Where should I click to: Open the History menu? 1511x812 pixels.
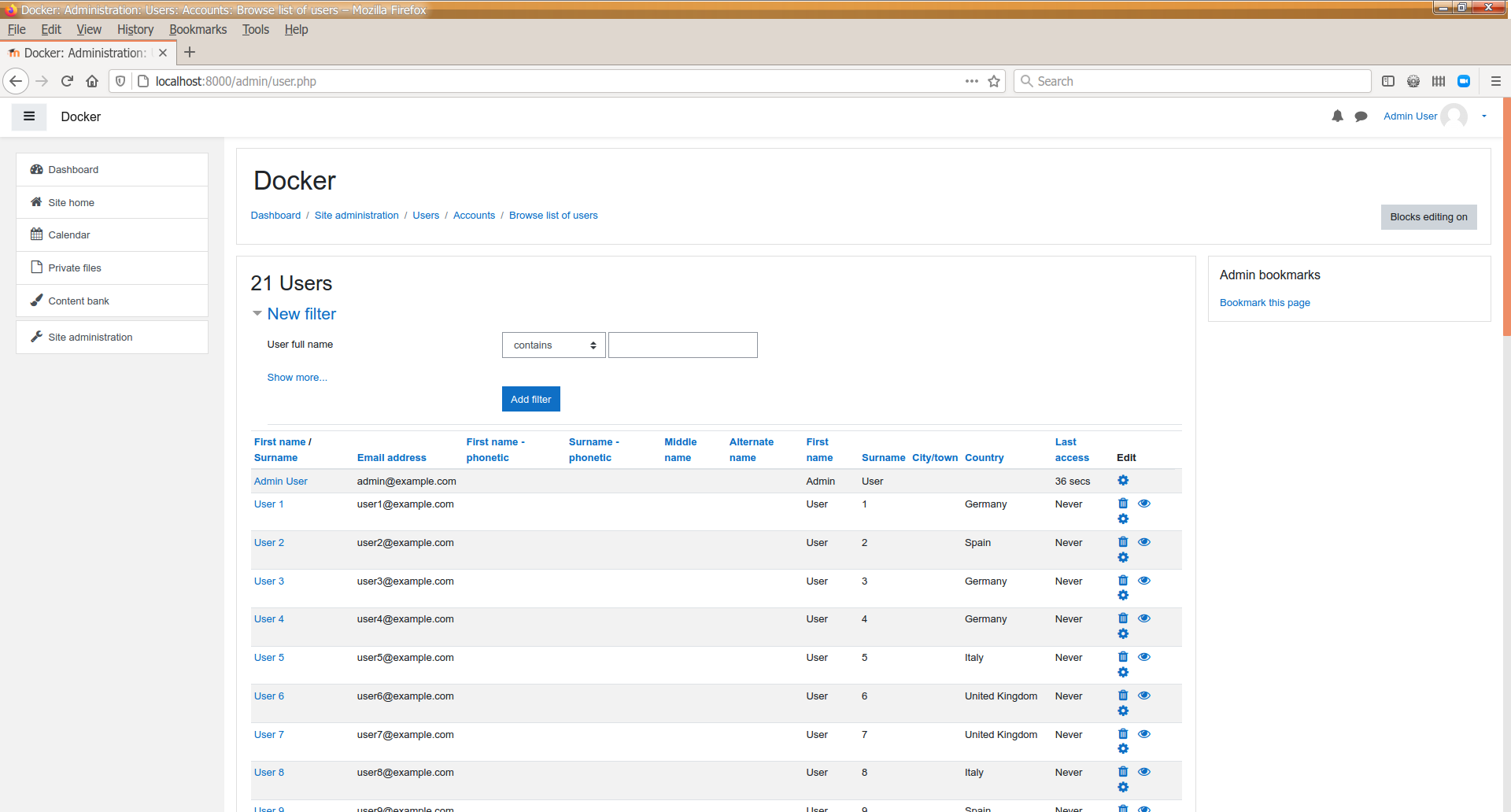[135, 29]
